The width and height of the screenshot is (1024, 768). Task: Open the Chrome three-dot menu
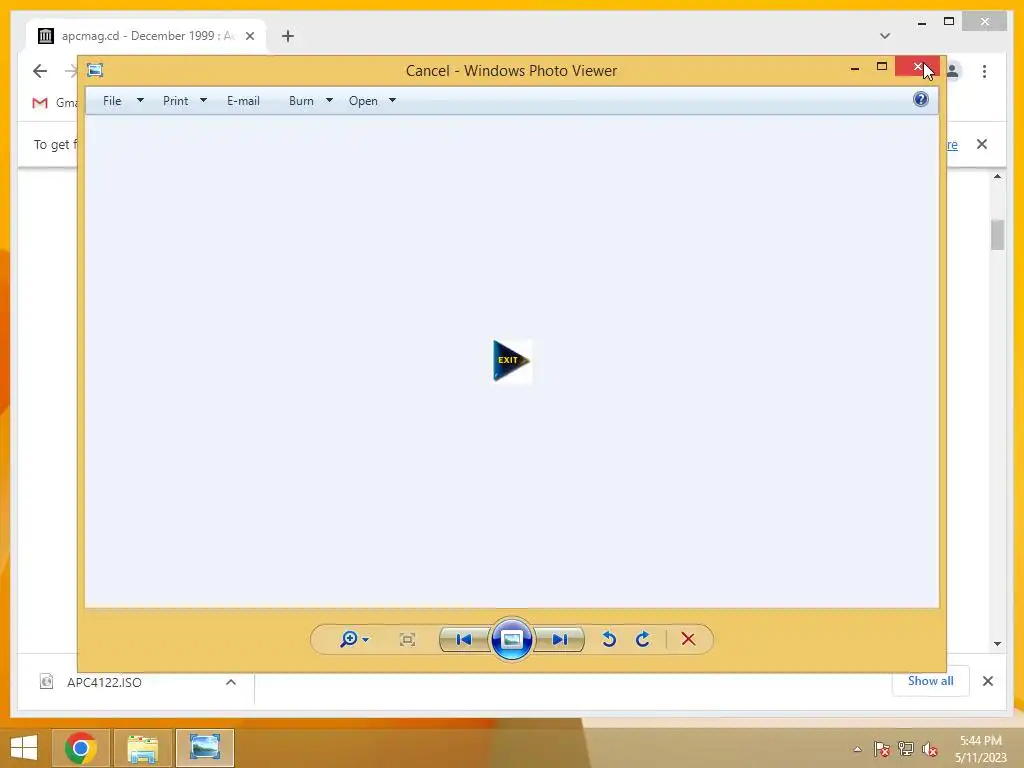[x=984, y=71]
